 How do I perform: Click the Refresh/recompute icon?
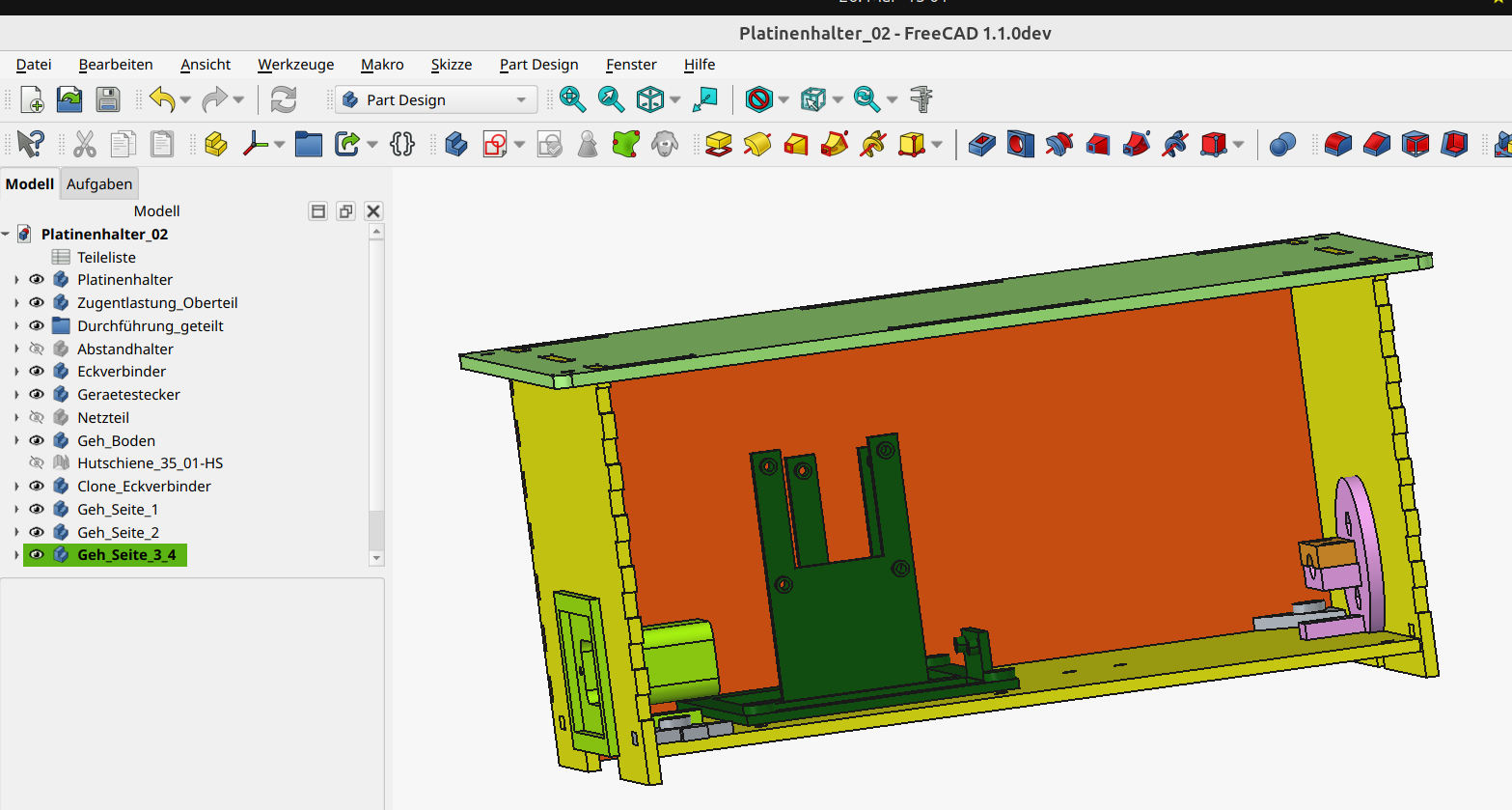pyautogui.click(x=283, y=99)
